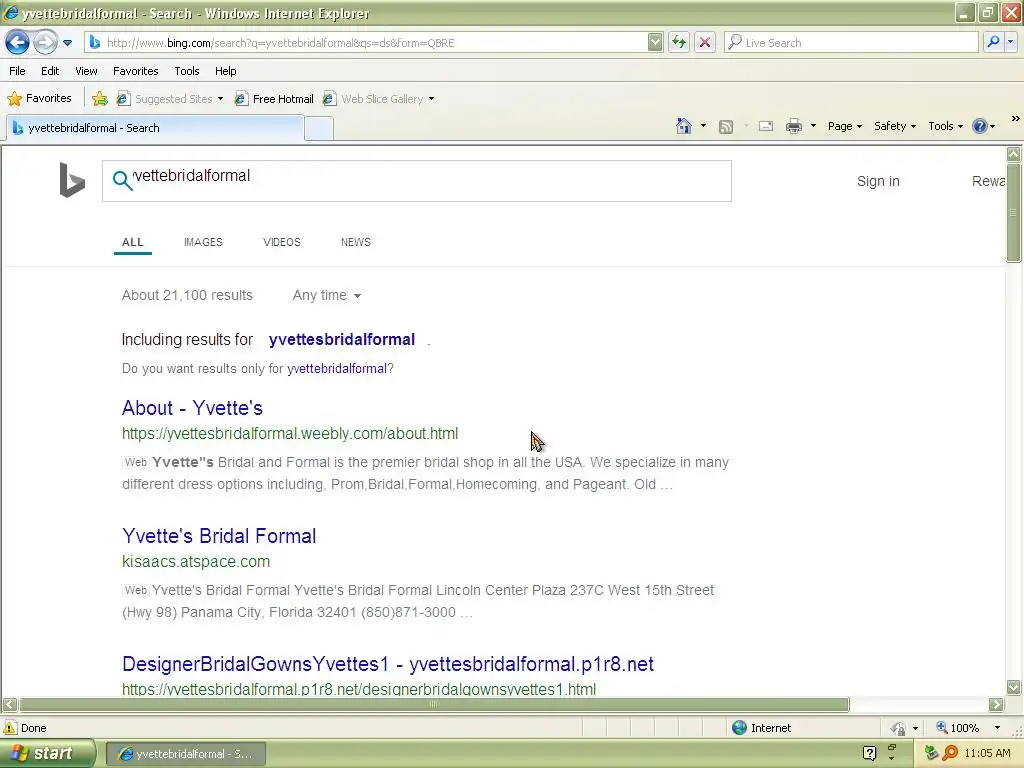Click the Read Mail envelope icon
1024x768 pixels.
766,126
